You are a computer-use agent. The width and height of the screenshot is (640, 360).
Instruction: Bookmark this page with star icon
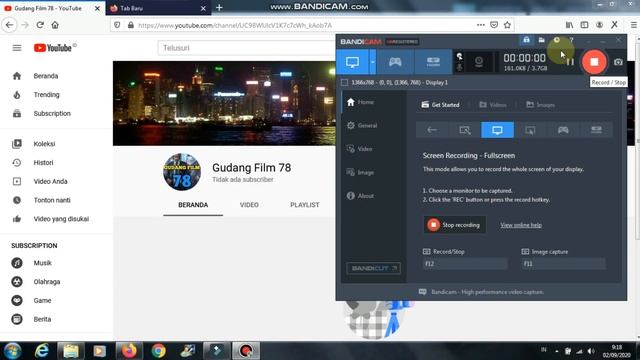507,25
